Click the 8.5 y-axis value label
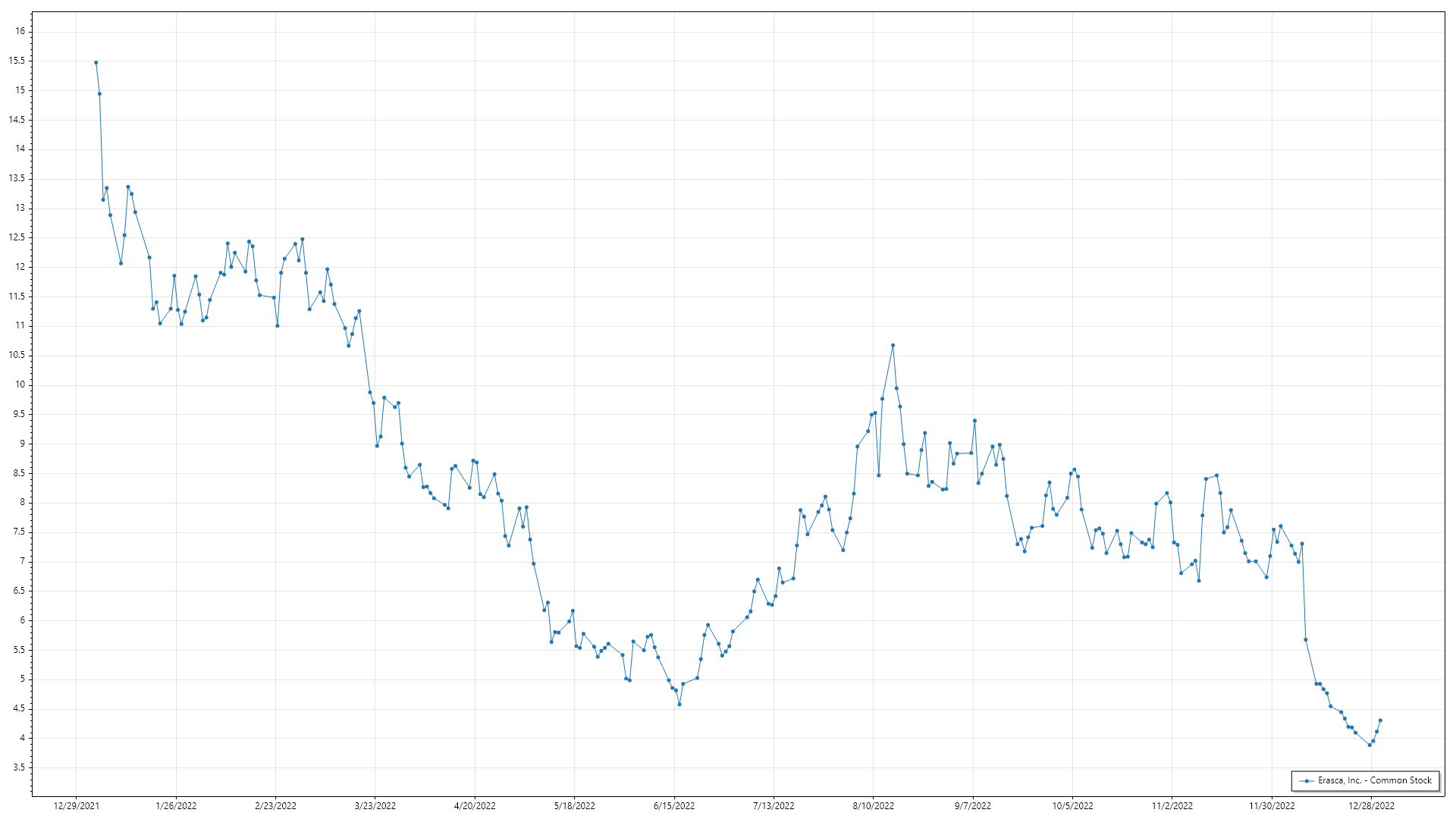 (x=18, y=473)
